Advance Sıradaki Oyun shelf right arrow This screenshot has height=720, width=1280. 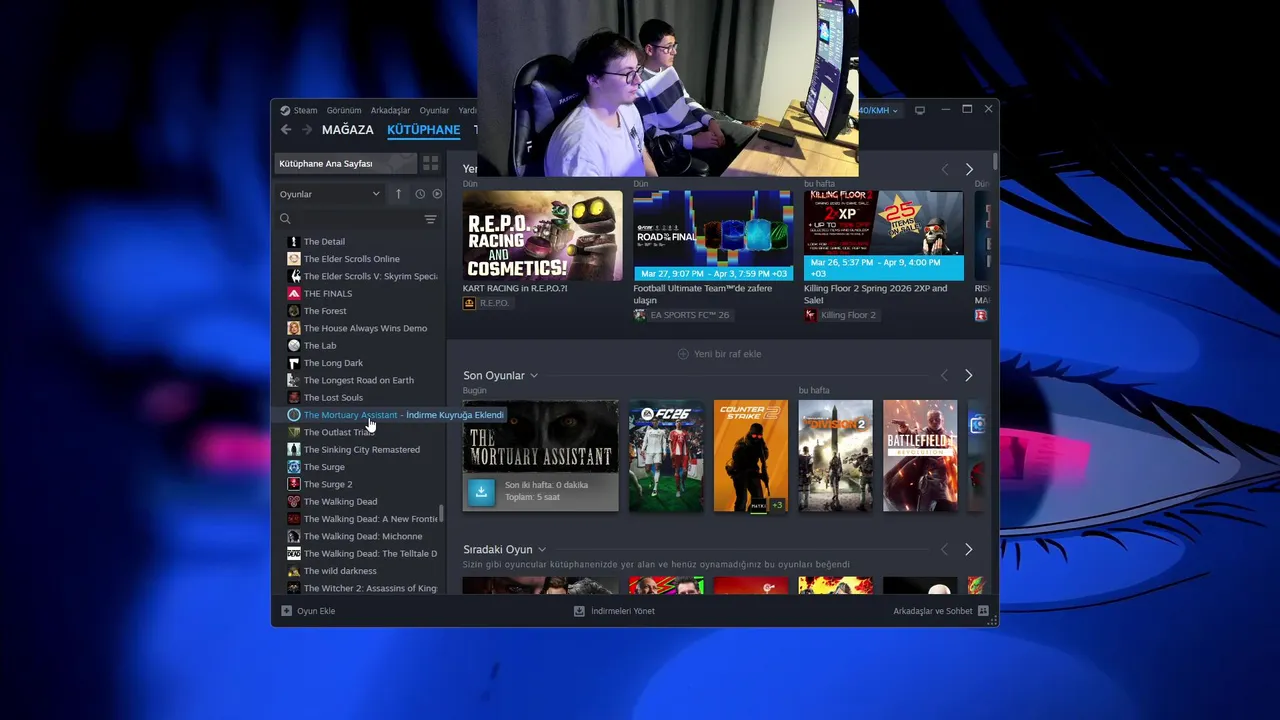point(968,550)
